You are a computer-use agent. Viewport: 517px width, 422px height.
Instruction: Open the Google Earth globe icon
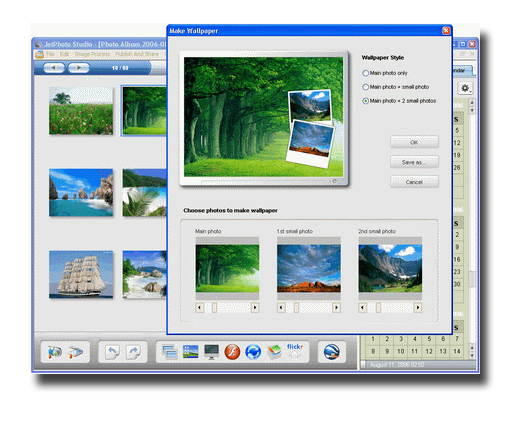[332, 352]
